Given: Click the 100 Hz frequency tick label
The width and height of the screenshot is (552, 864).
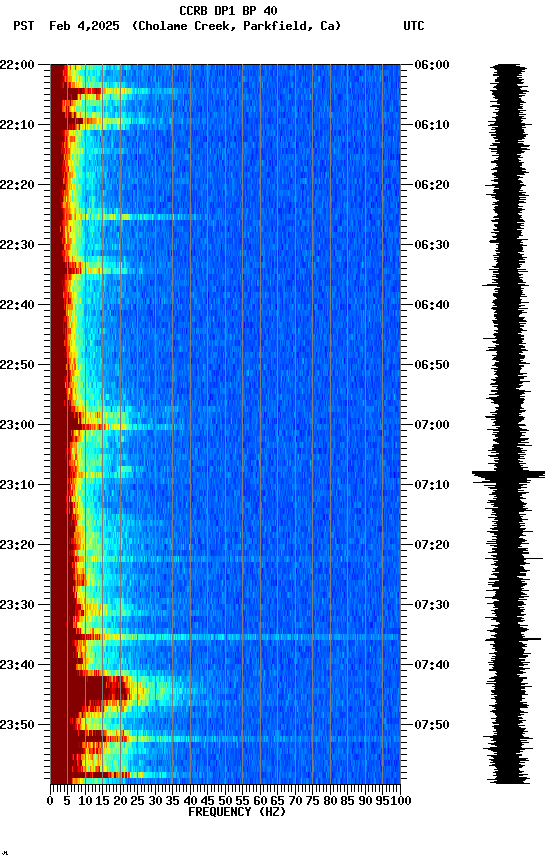Looking at the screenshot, I should (x=401, y=802).
